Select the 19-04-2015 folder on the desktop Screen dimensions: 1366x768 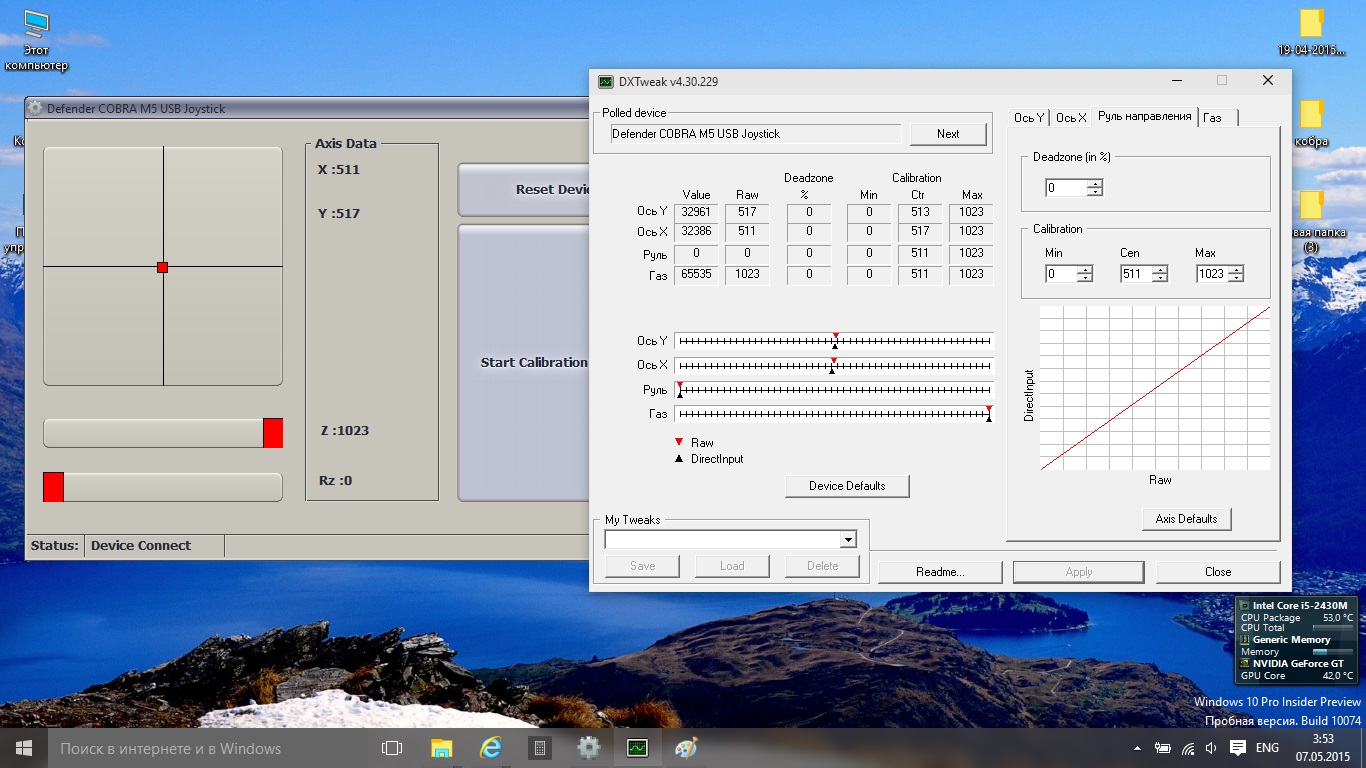1311,32
